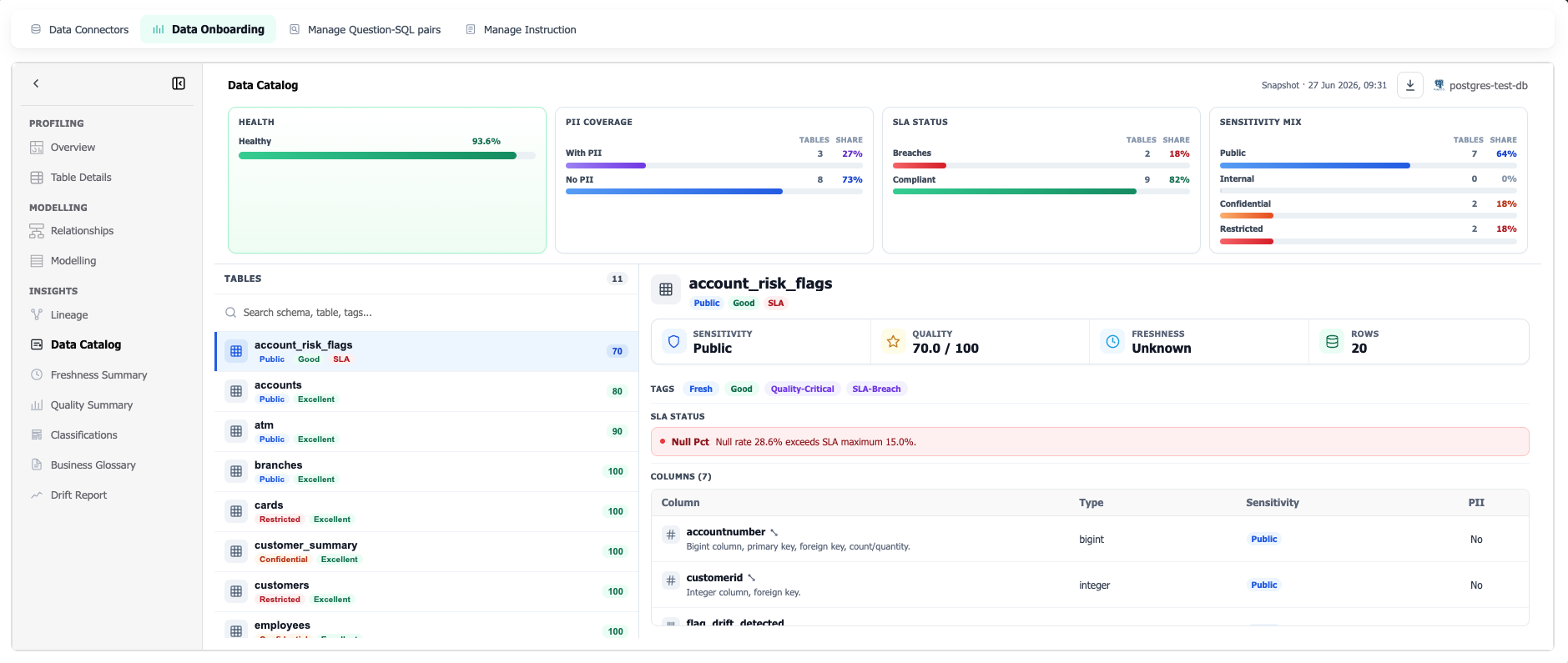This screenshot has height=663, width=1568.
Task: Open Quality Summary page
Action: coord(92,405)
